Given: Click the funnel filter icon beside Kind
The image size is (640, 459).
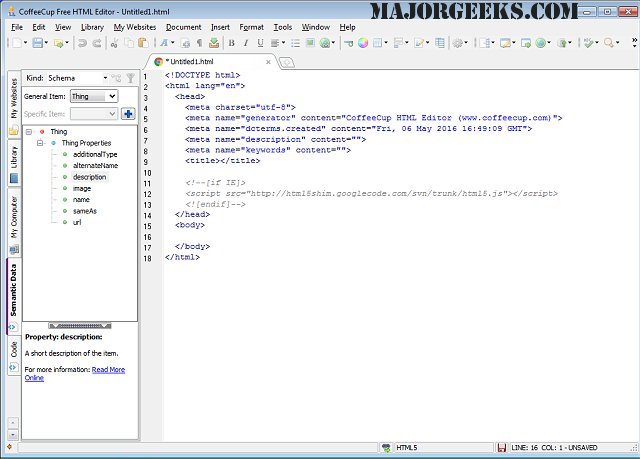Looking at the screenshot, I should [x=131, y=78].
